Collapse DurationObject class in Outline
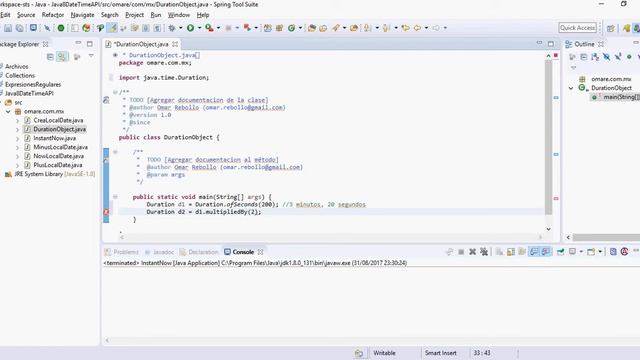640x360 pixels. click(x=571, y=88)
